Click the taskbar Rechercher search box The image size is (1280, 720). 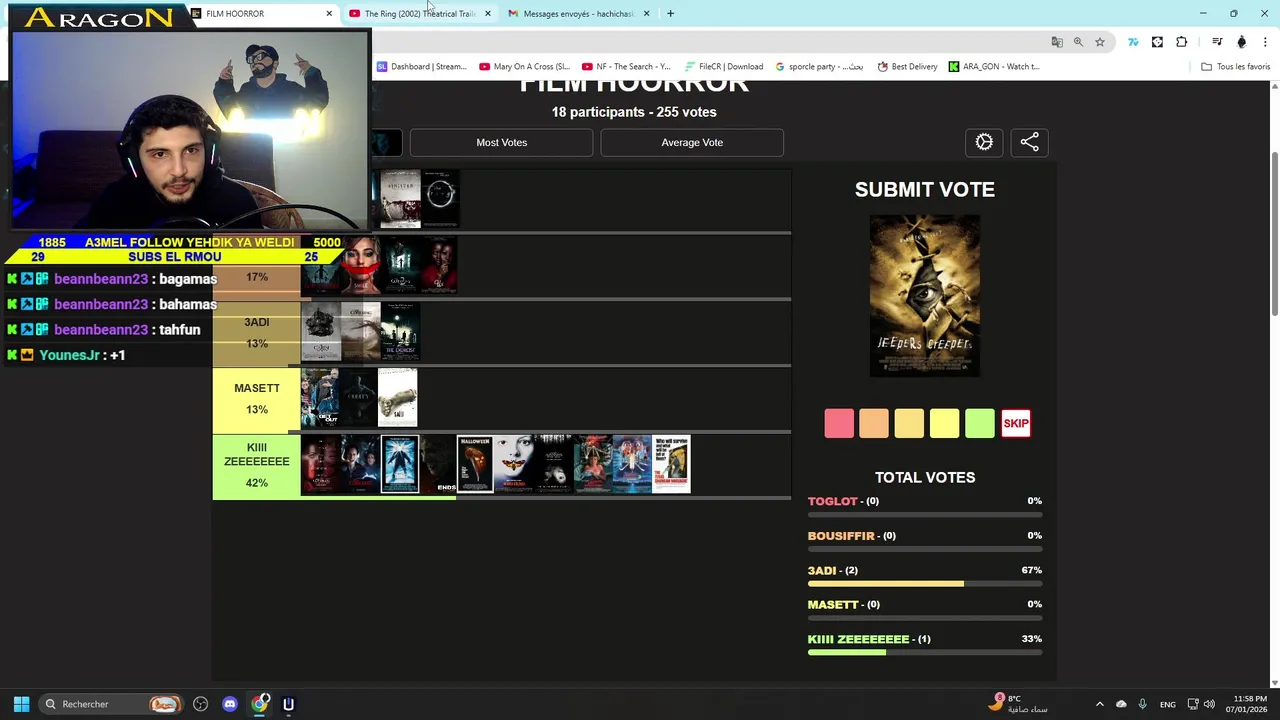(111, 704)
